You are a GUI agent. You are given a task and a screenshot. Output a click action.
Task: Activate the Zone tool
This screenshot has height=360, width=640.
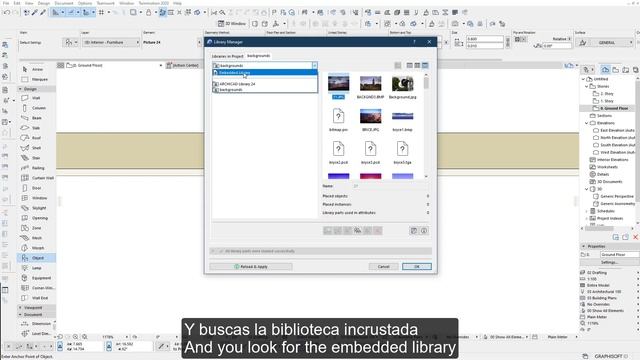point(37,228)
